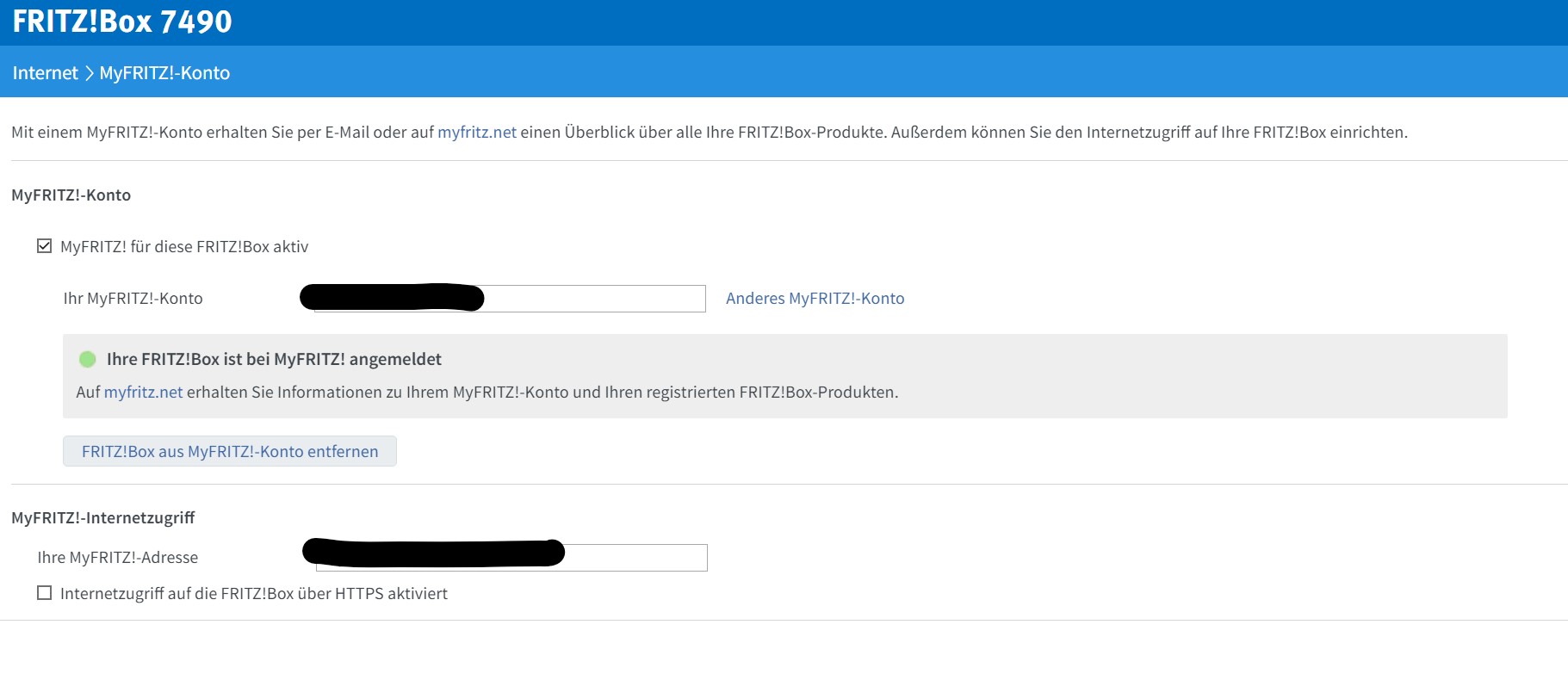Click the green status indicator dot

(x=88, y=359)
